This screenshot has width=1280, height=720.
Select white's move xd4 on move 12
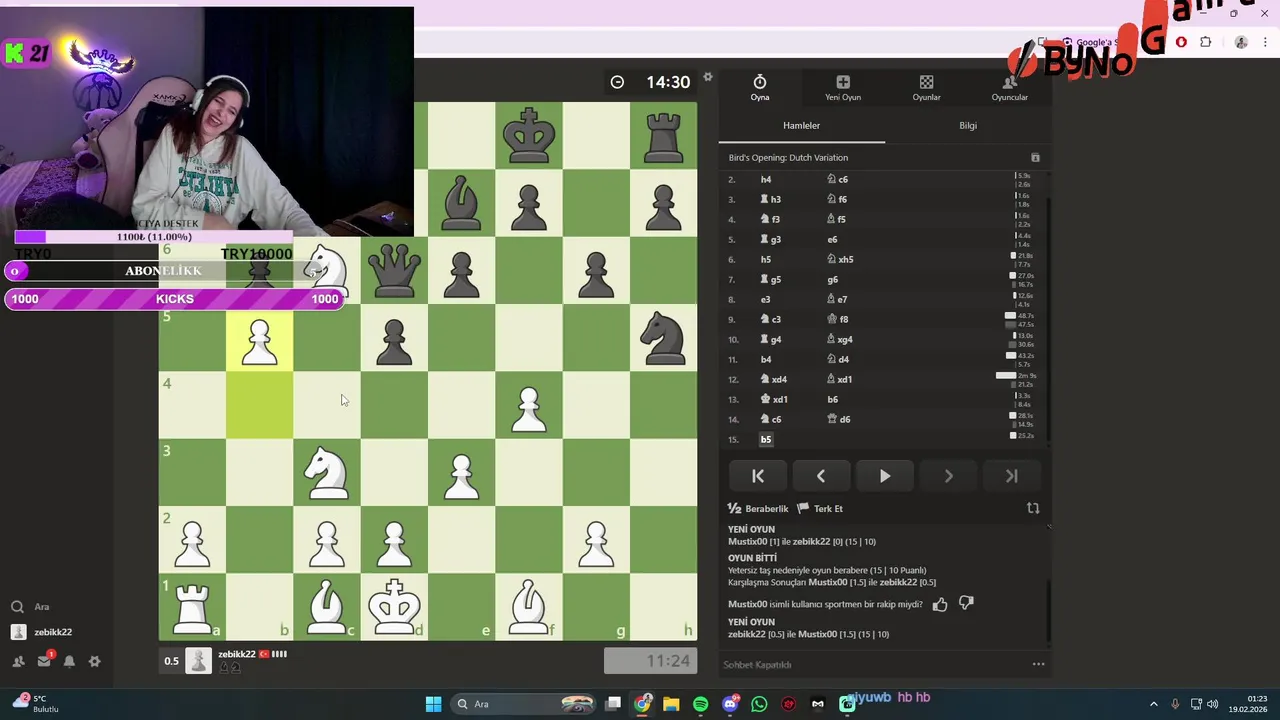[774, 380]
